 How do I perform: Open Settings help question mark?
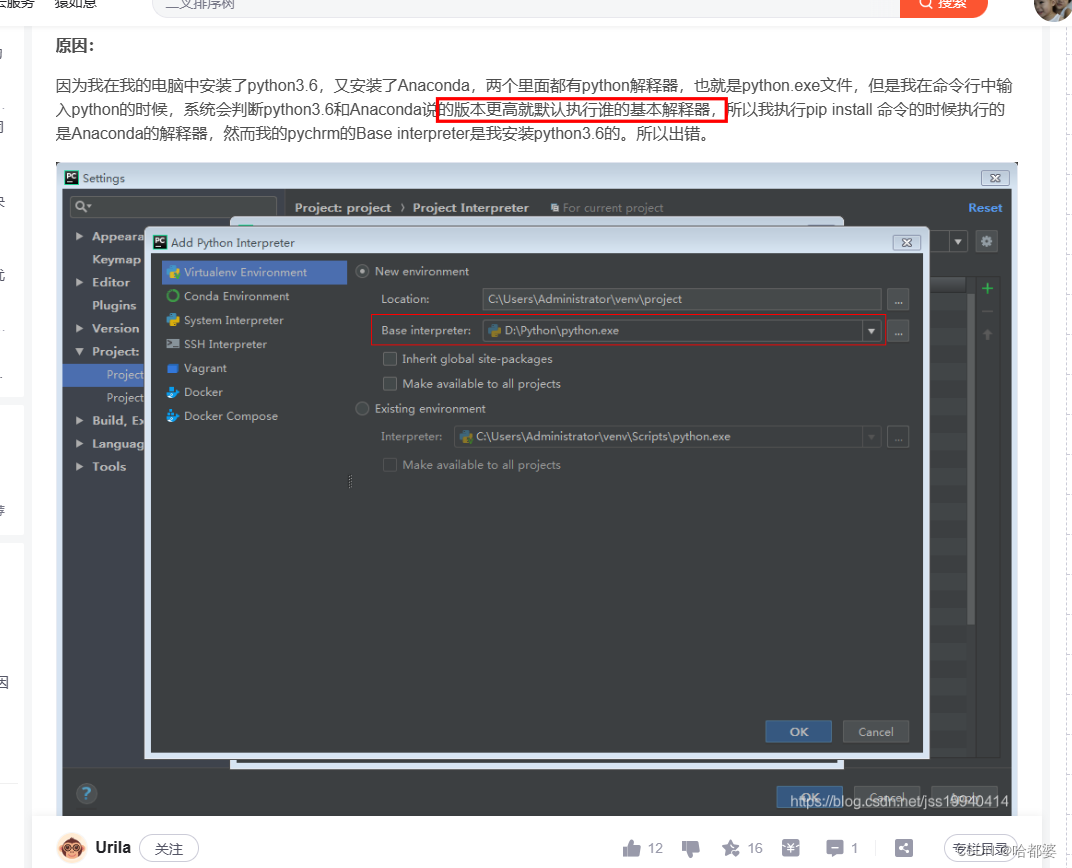pos(86,794)
